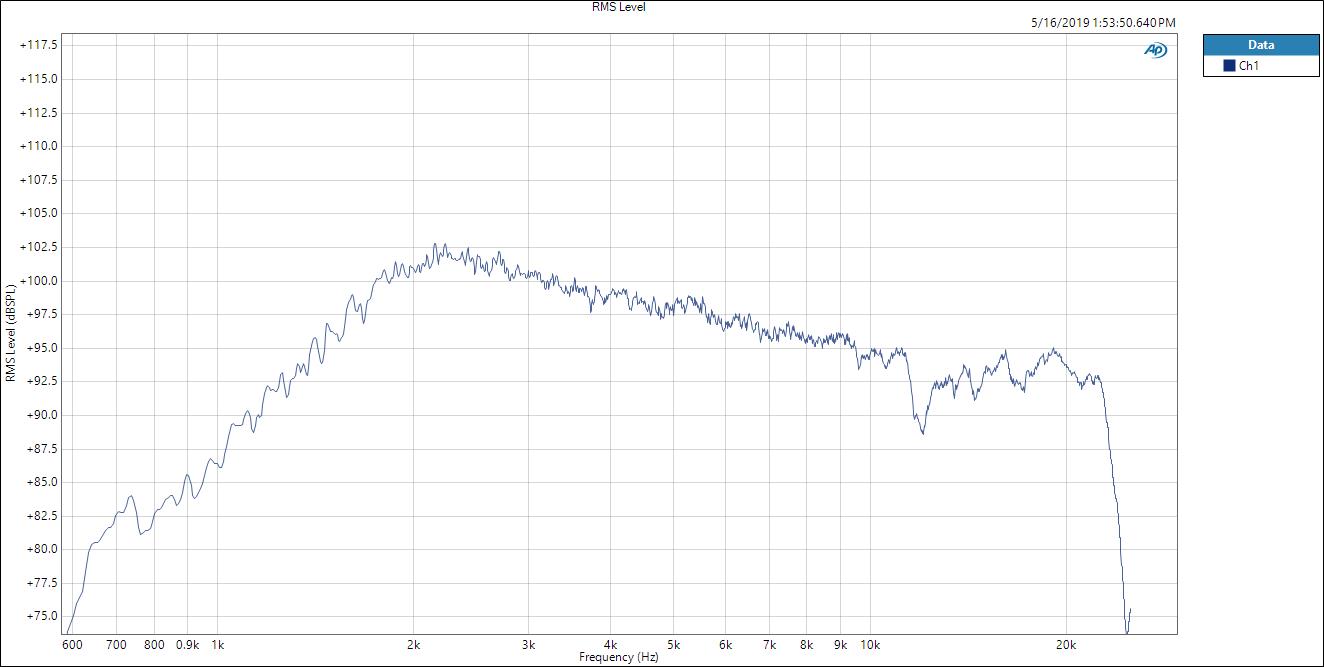Click the +105.0 y-axis tick label

coord(40,213)
